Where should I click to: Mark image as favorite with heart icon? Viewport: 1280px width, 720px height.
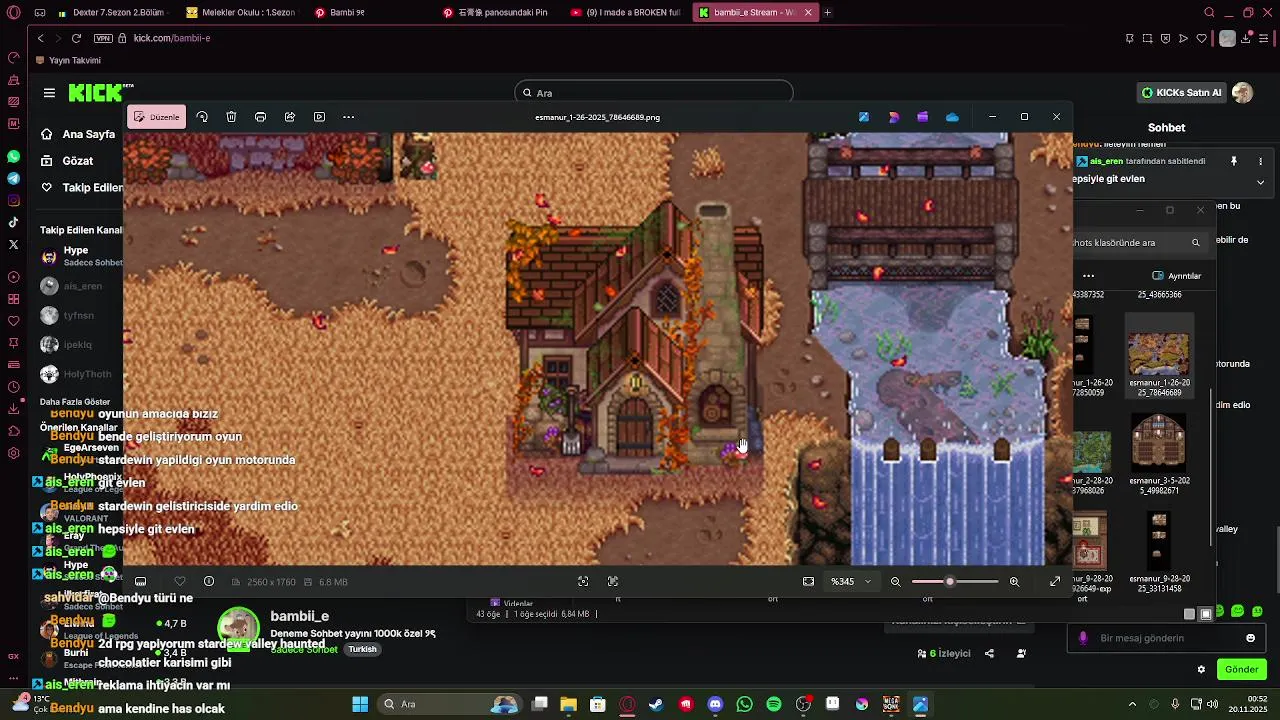point(180,581)
